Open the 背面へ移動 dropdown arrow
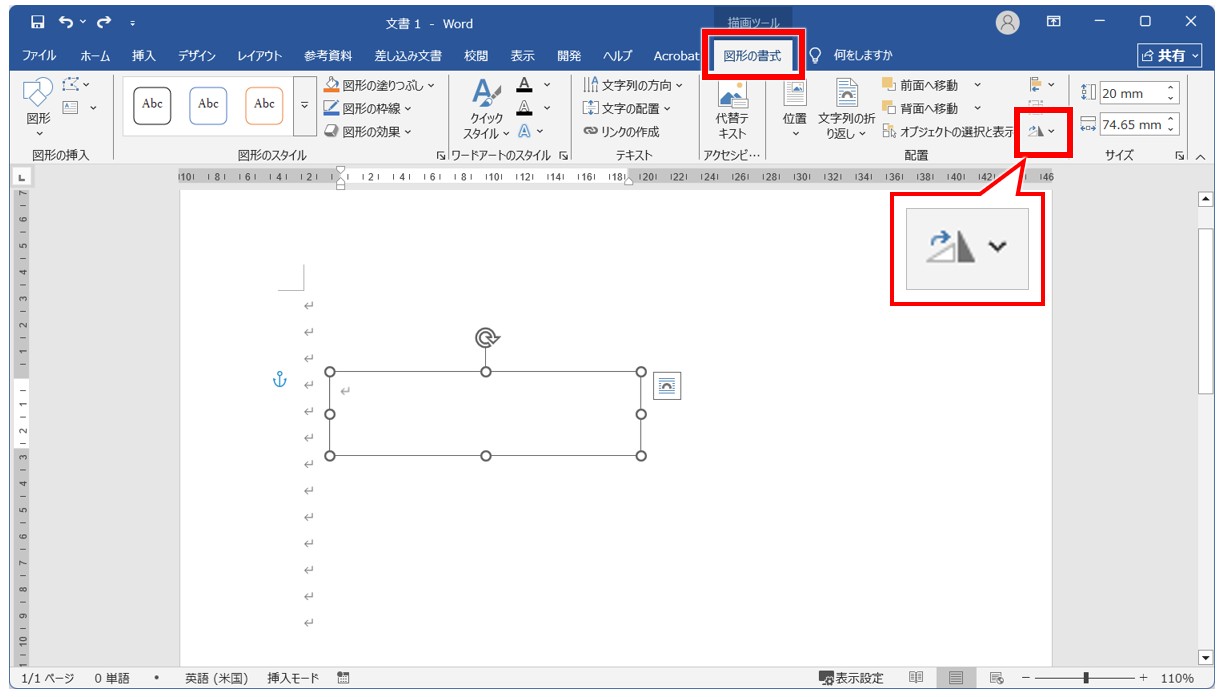Screen dimensions: 1223x697 coord(977,108)
